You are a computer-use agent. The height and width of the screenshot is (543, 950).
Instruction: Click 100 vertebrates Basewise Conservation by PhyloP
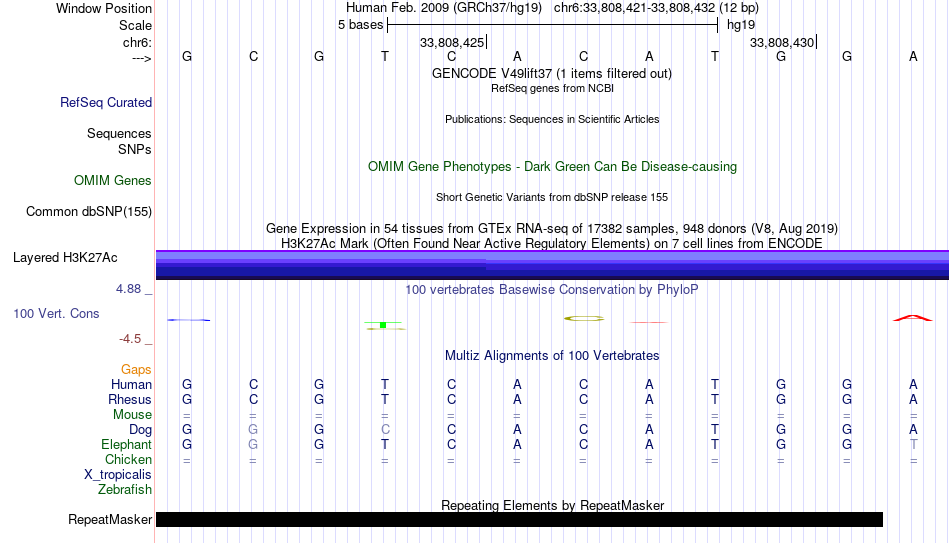[x=552, y=290]
